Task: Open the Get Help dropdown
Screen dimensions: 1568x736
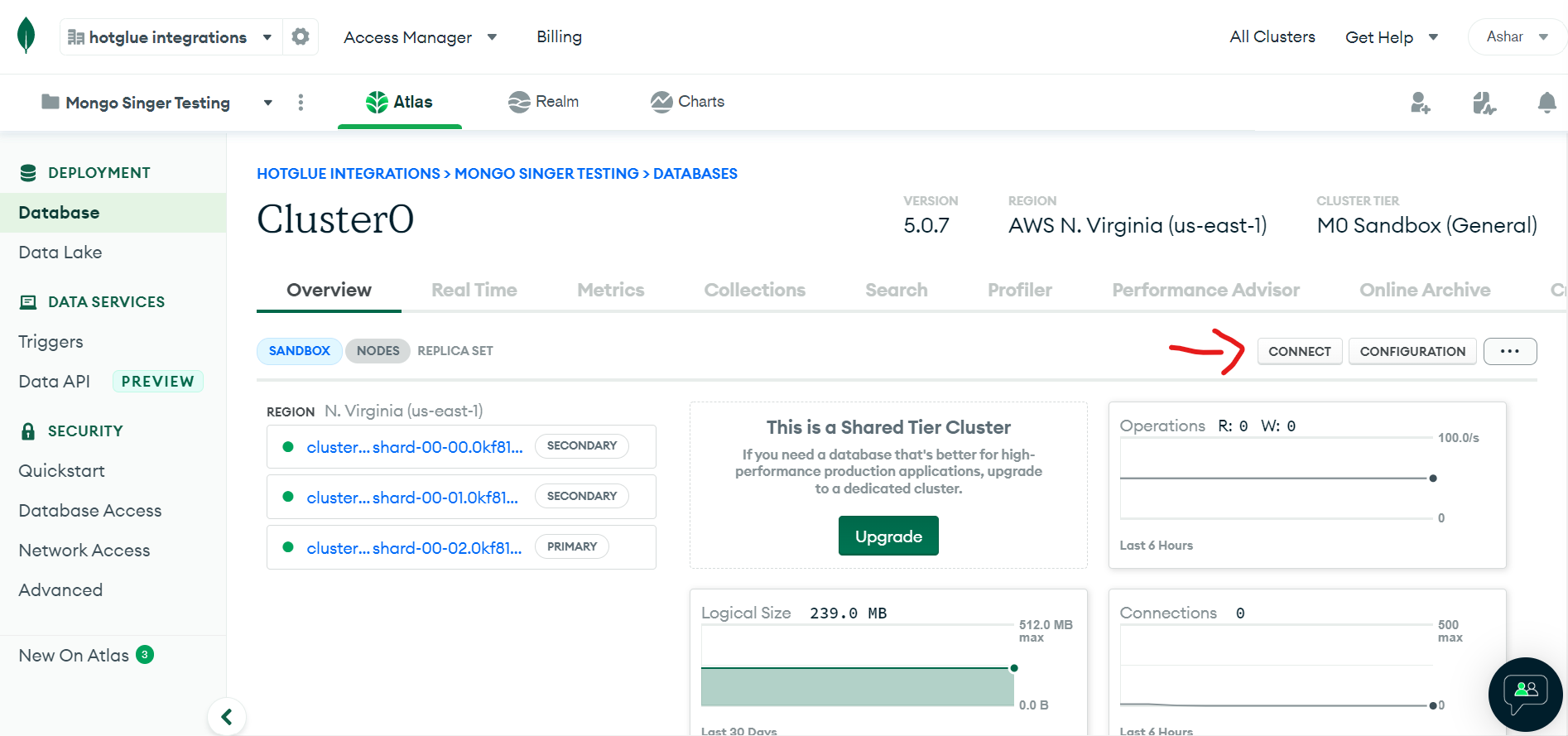Action: click(x=1392, y=37)
